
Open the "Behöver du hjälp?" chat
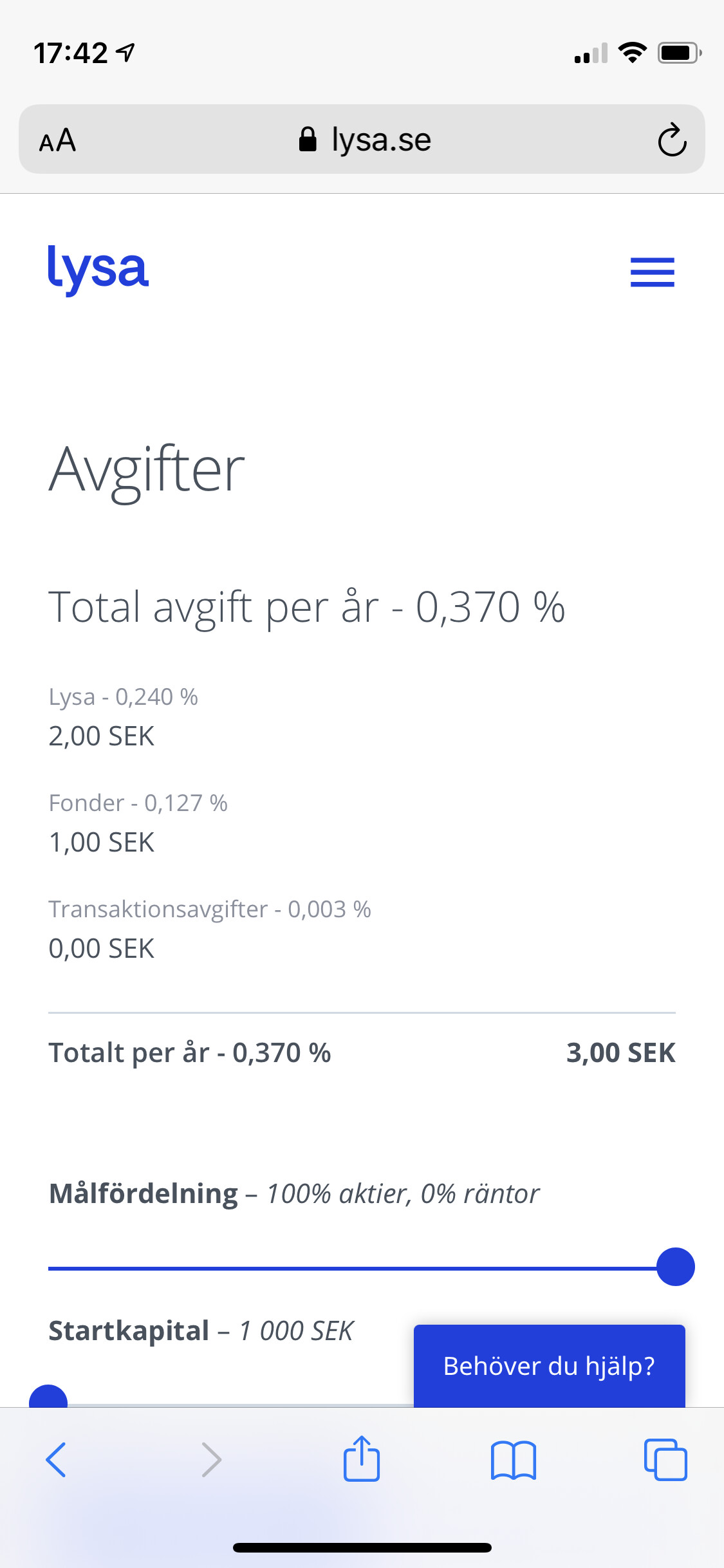(x=549, y=1365)
